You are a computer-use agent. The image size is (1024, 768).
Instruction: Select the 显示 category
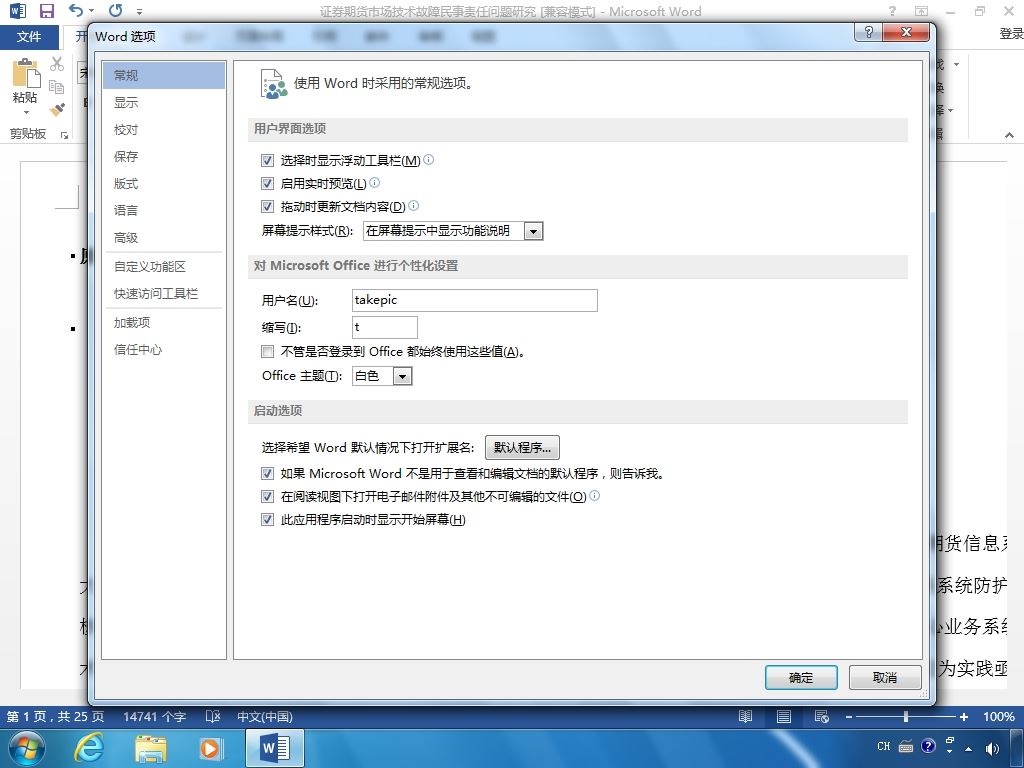(164, 103)
